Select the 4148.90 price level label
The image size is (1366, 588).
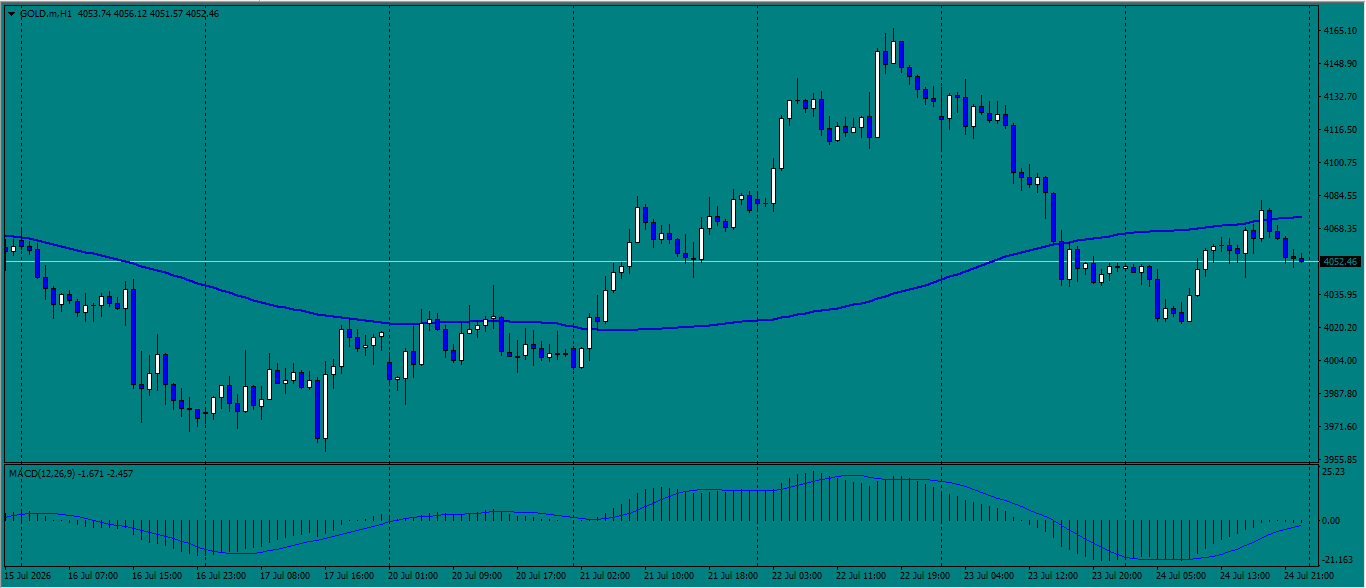1339,64
